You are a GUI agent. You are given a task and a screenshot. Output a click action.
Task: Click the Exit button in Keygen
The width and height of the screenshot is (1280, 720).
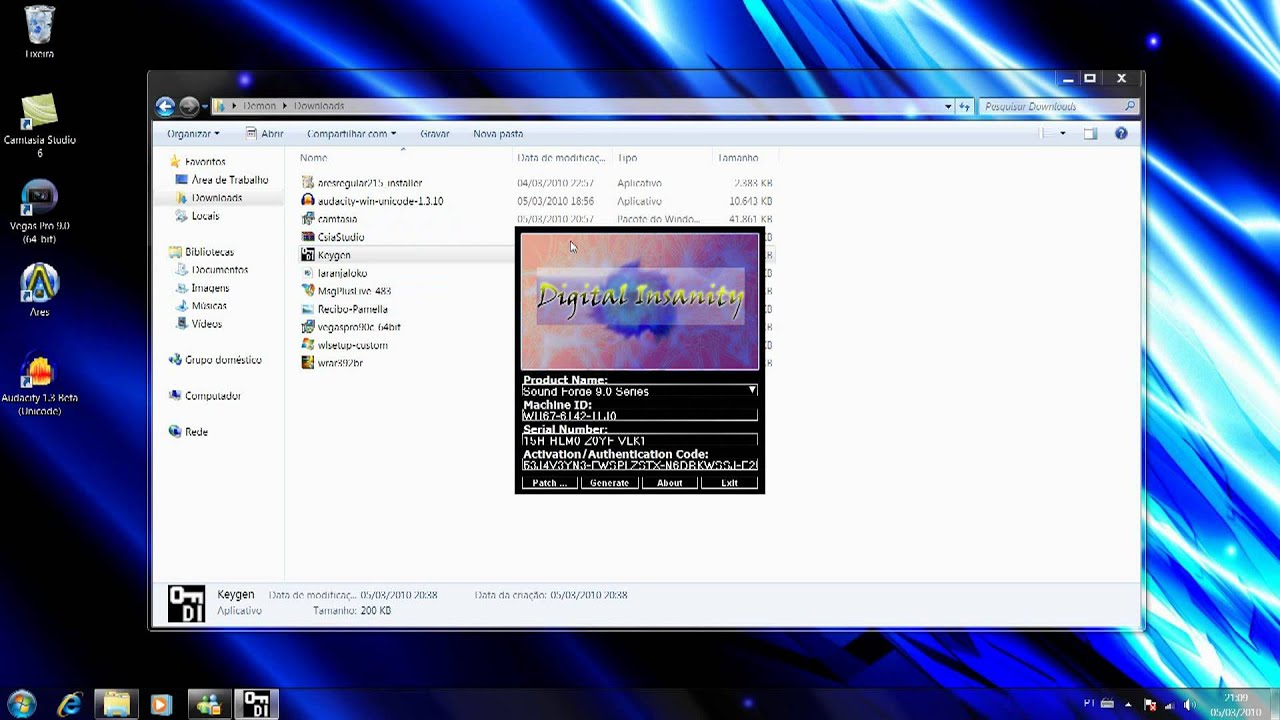pos(729,483)
